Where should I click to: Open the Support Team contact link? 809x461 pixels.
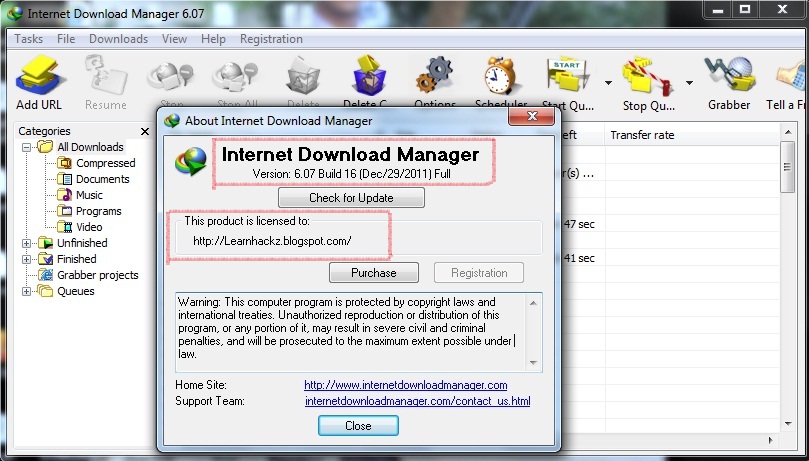click(x=417, y=401)
